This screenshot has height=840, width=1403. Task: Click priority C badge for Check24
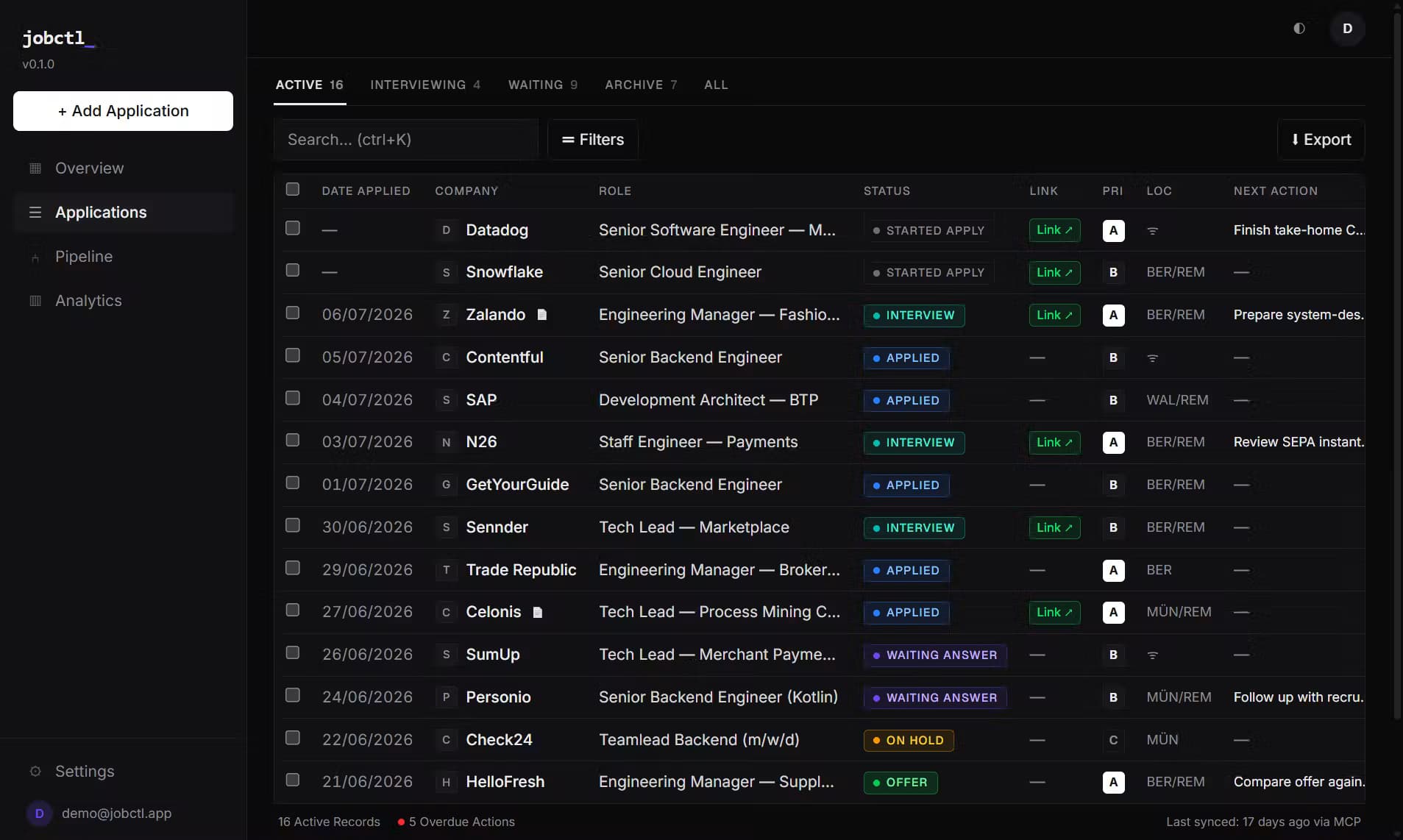pos(1113,741)
